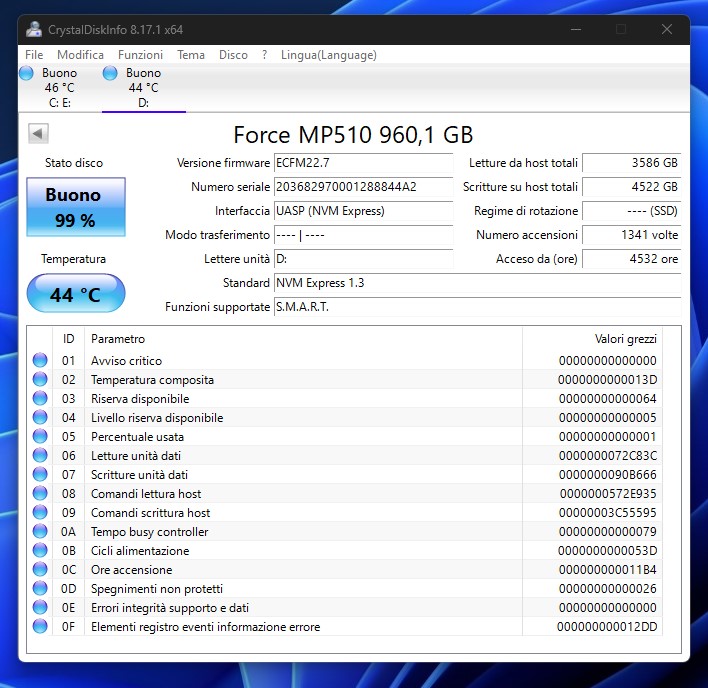
Task: Click status orb of Livello riserva disponibile row
Action: point(40,417)
